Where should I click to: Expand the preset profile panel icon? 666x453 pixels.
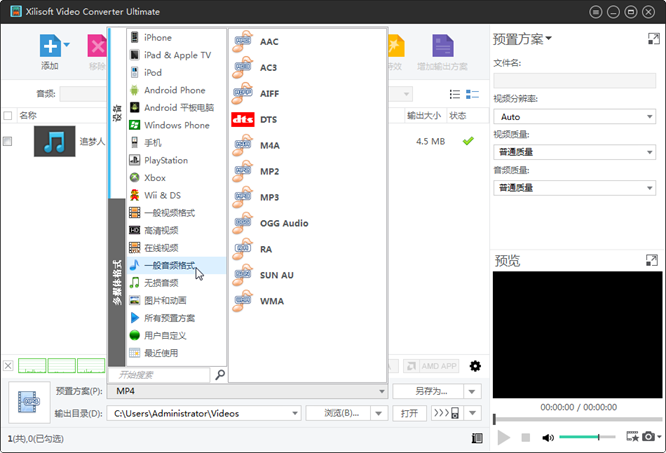pos(654,39)
